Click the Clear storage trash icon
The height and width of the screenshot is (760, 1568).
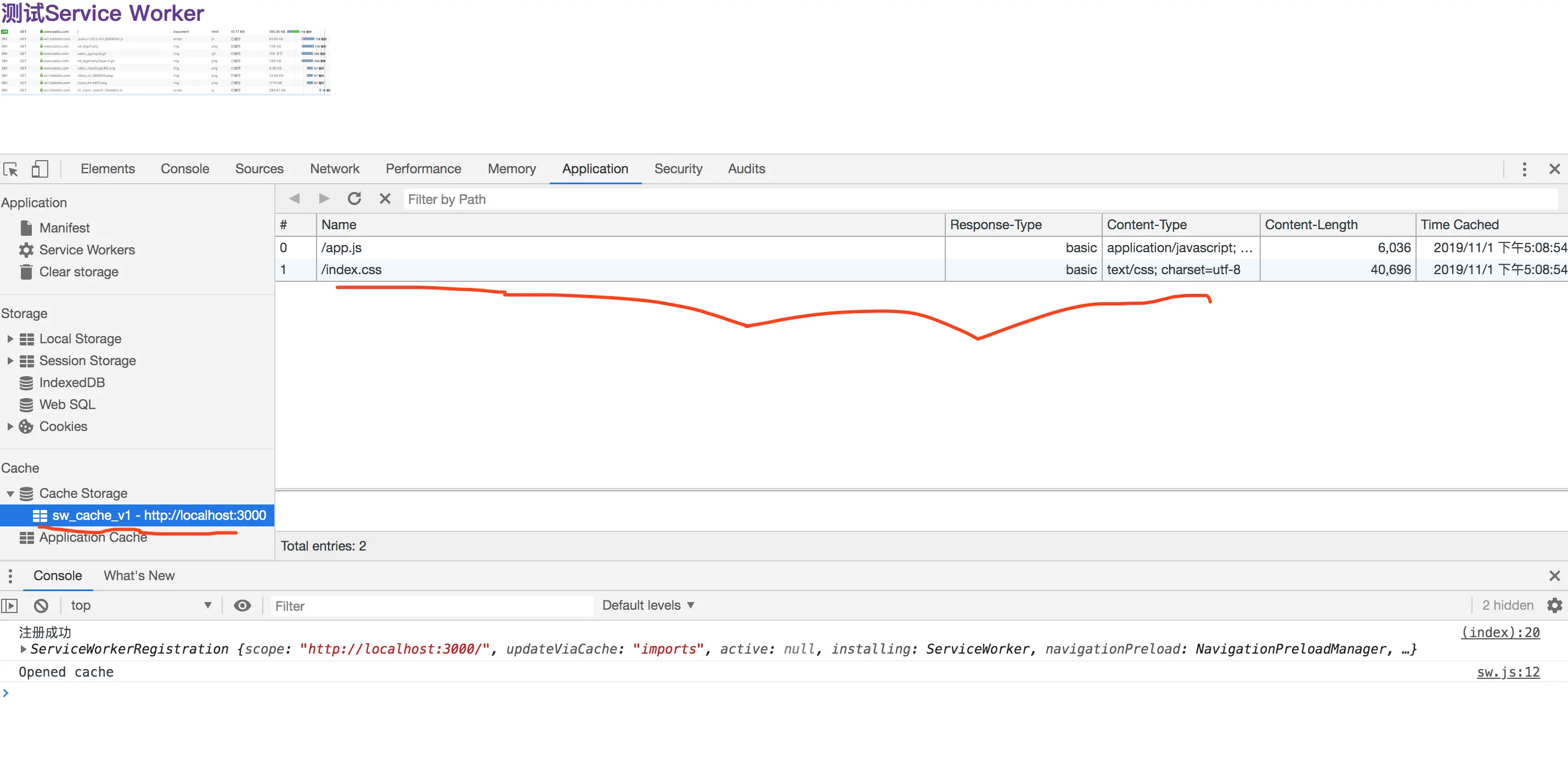point(26,272)
